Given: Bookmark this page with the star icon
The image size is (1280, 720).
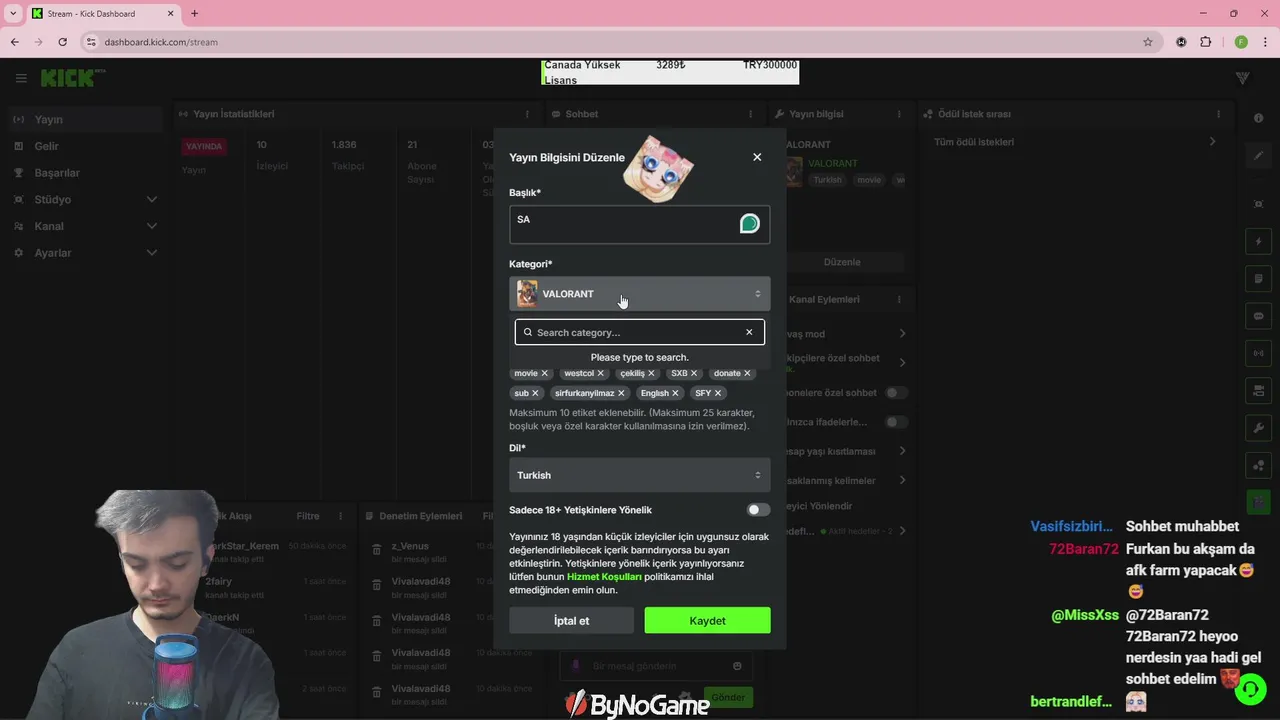Looking at the screenshot, I should tap(1148, 42).
